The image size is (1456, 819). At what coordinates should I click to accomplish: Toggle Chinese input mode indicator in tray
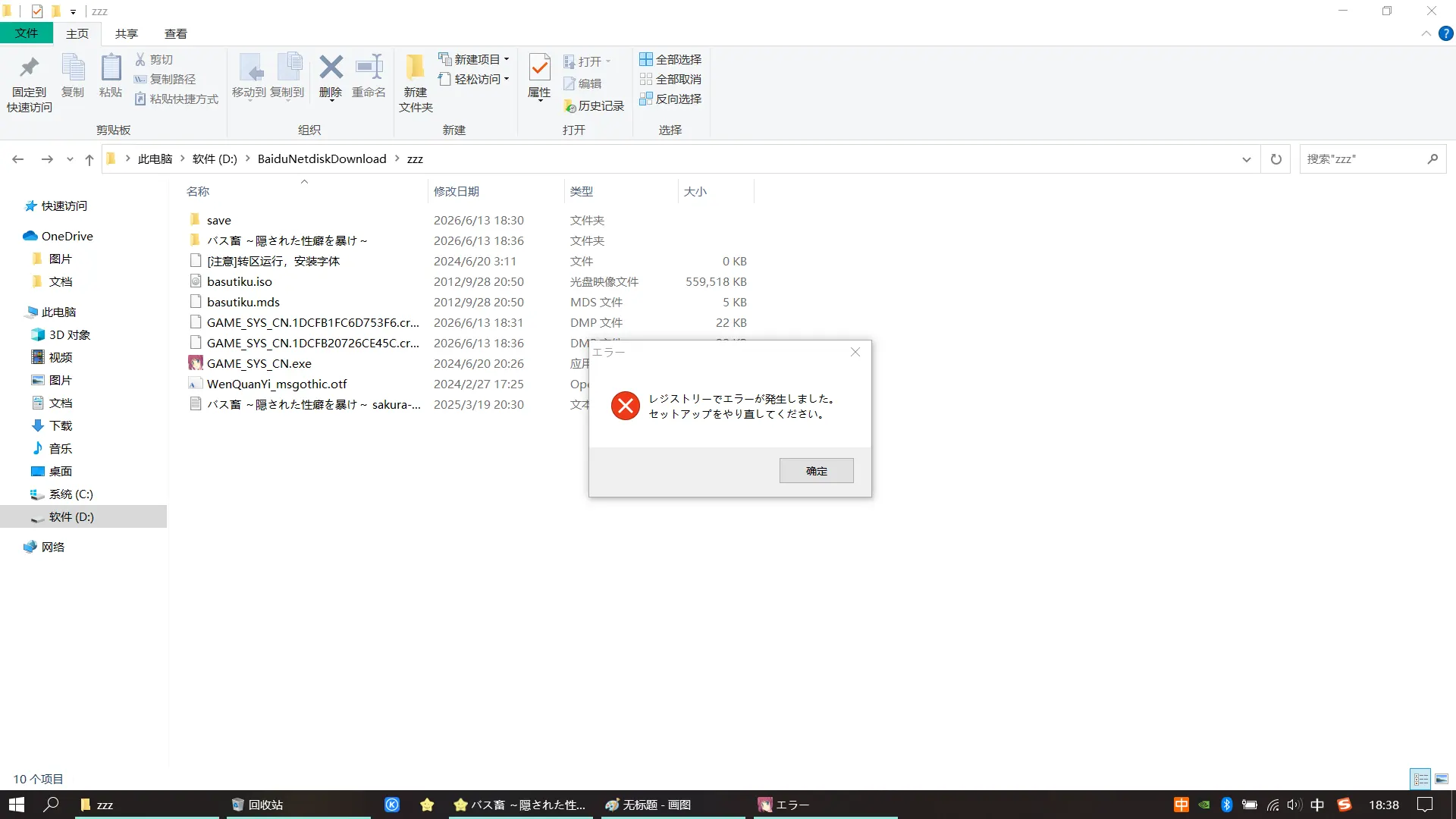[x=1317, y=805]
